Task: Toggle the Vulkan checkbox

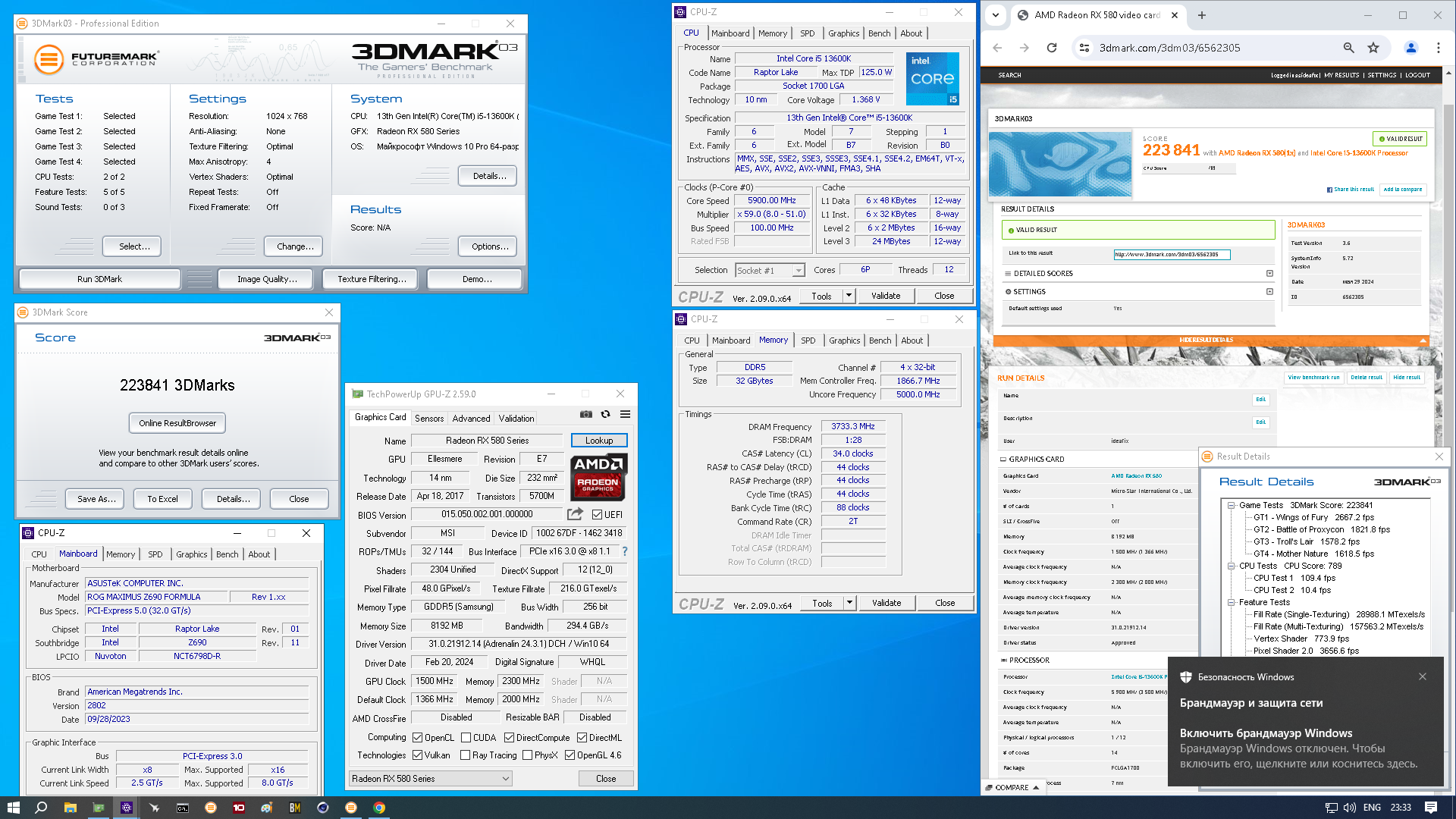Action: 417,755
